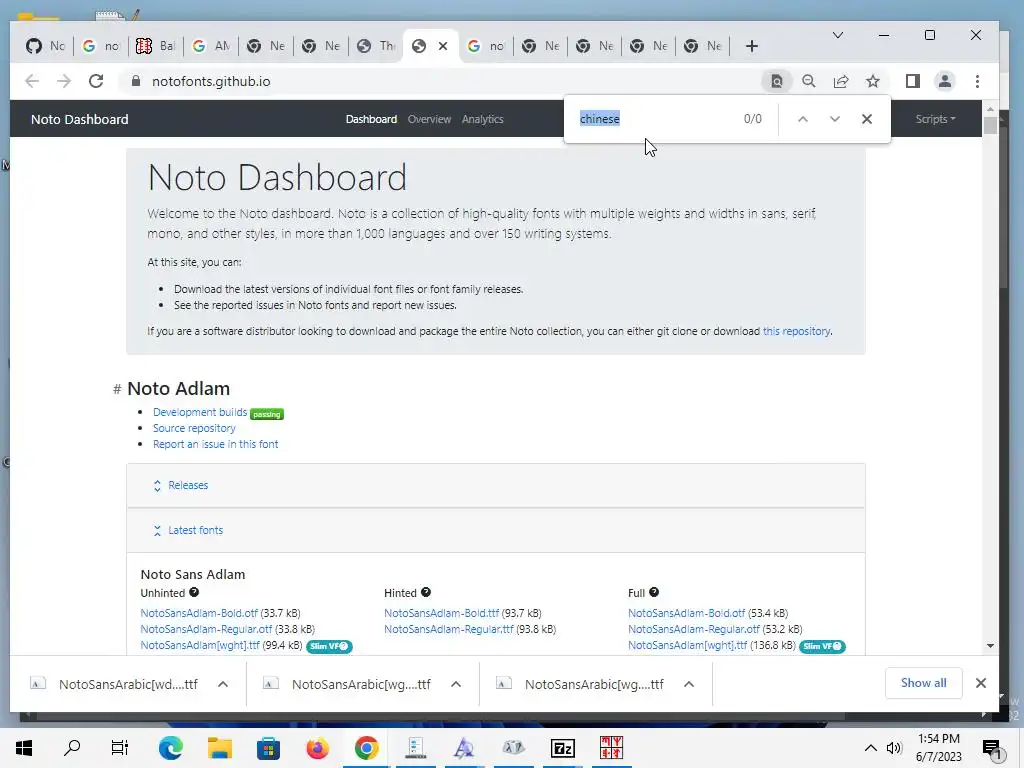Switch to the first GitHub tab
Screen dimensions: 1024x768
point(45,46)
